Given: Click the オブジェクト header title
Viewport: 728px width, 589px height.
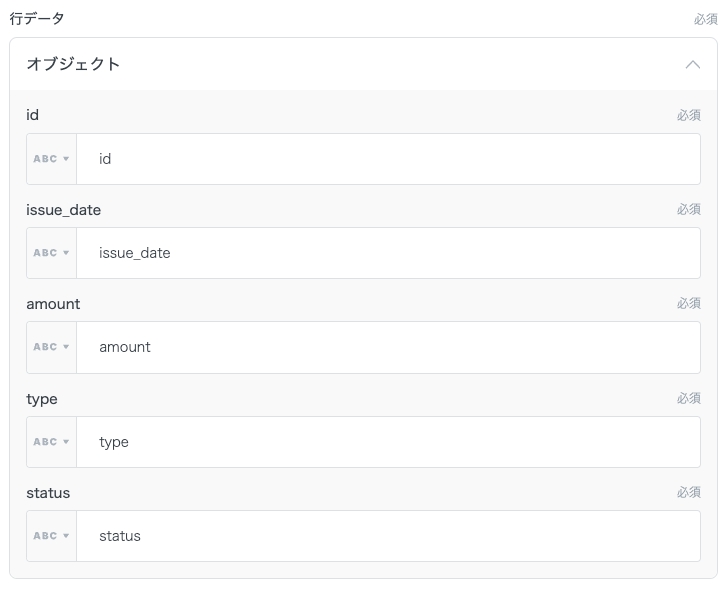Looking at the screenshot, I should tap(73, 64).
